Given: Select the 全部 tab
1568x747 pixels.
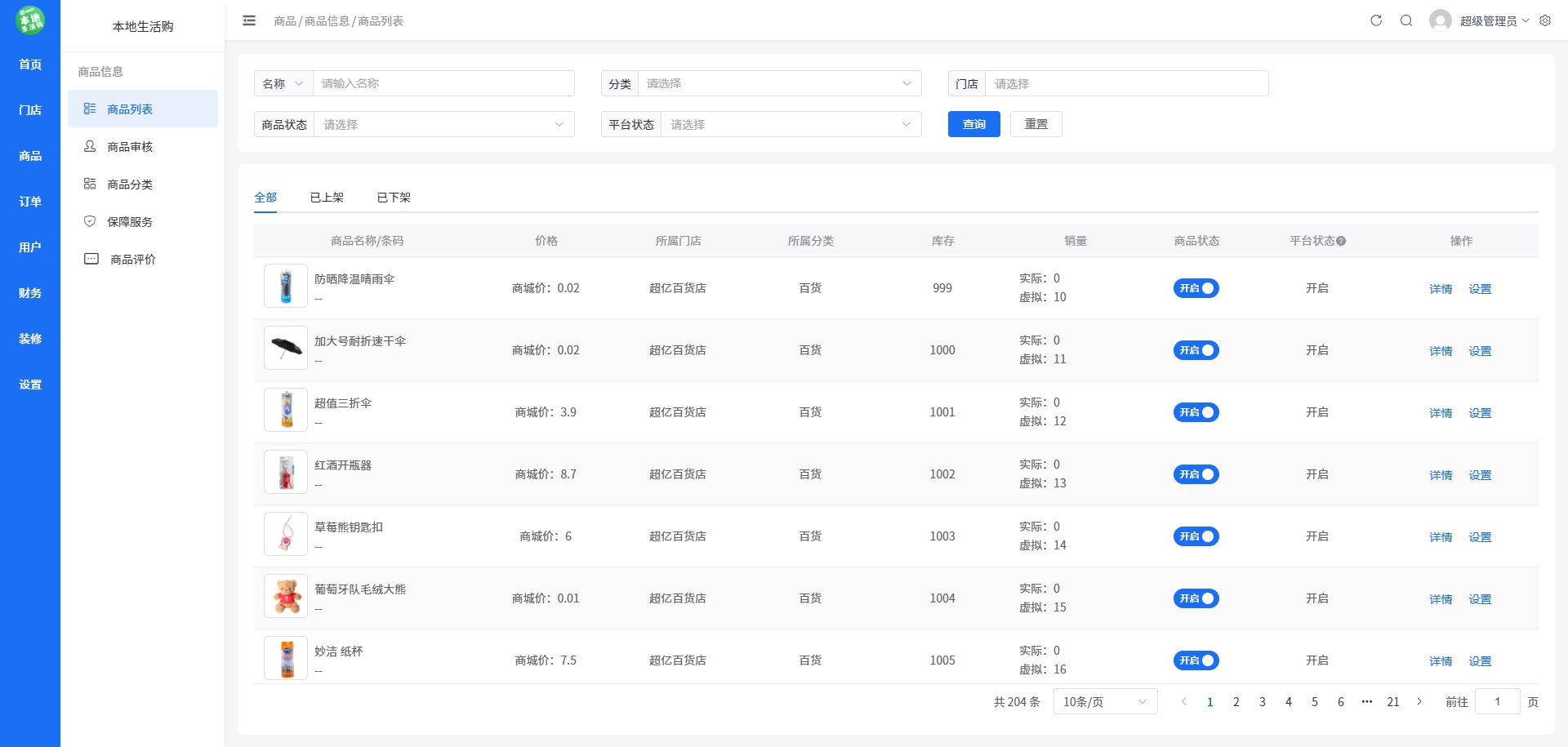Looking at the screenshot, I should tap(265, 198).
